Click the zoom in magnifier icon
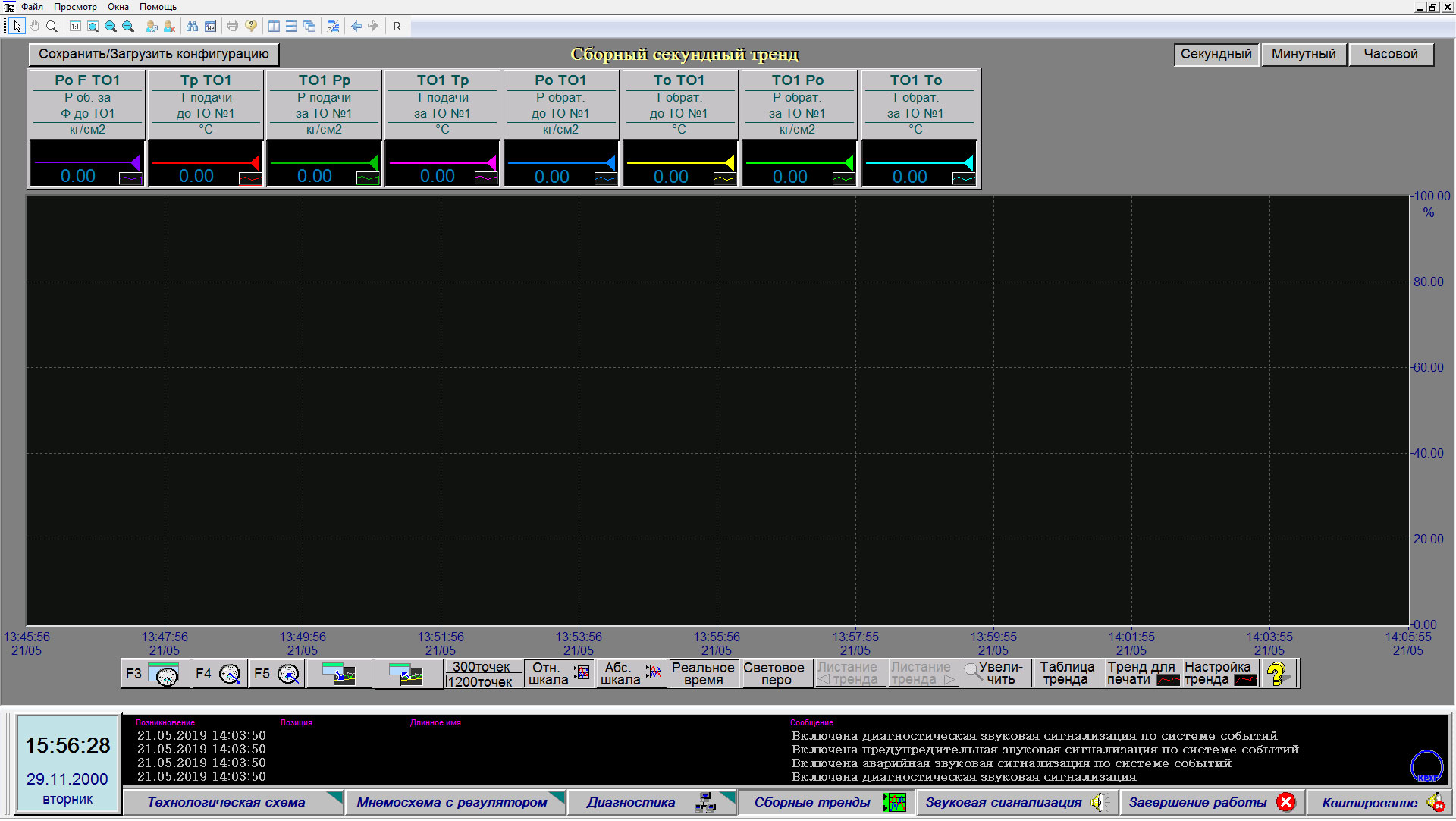 [128, 26]
